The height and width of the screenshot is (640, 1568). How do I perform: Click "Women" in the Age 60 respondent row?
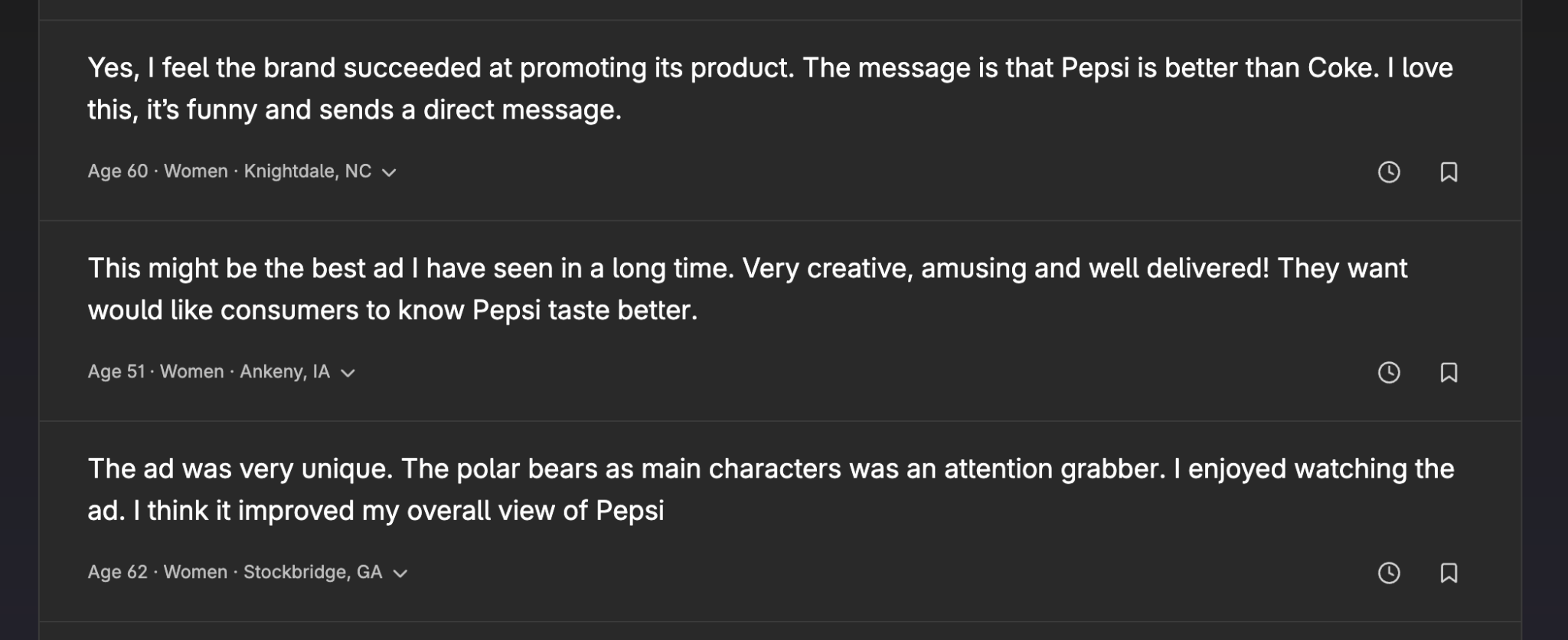[x=196, y=171]
